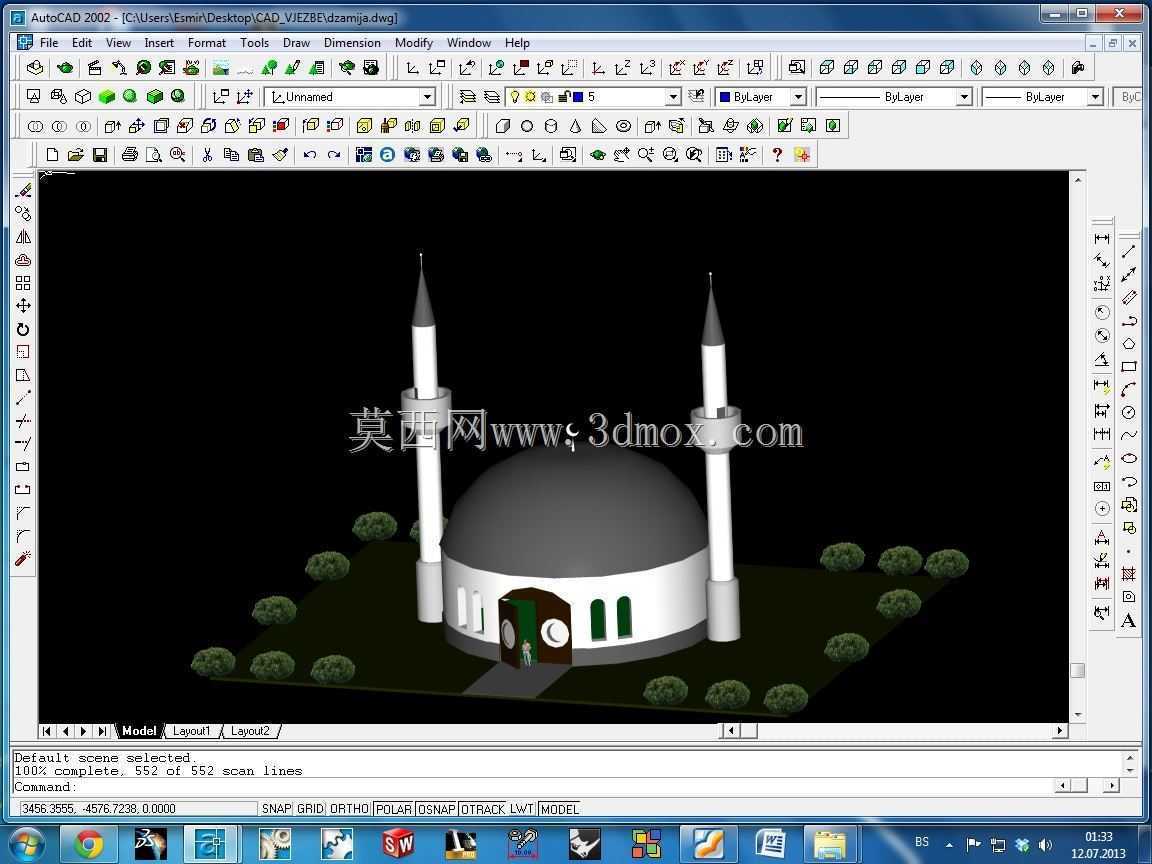Click the Hatch draw tool
Image resolution: width=1152 pixels, height=864 pixels.
click(1129, 574)
